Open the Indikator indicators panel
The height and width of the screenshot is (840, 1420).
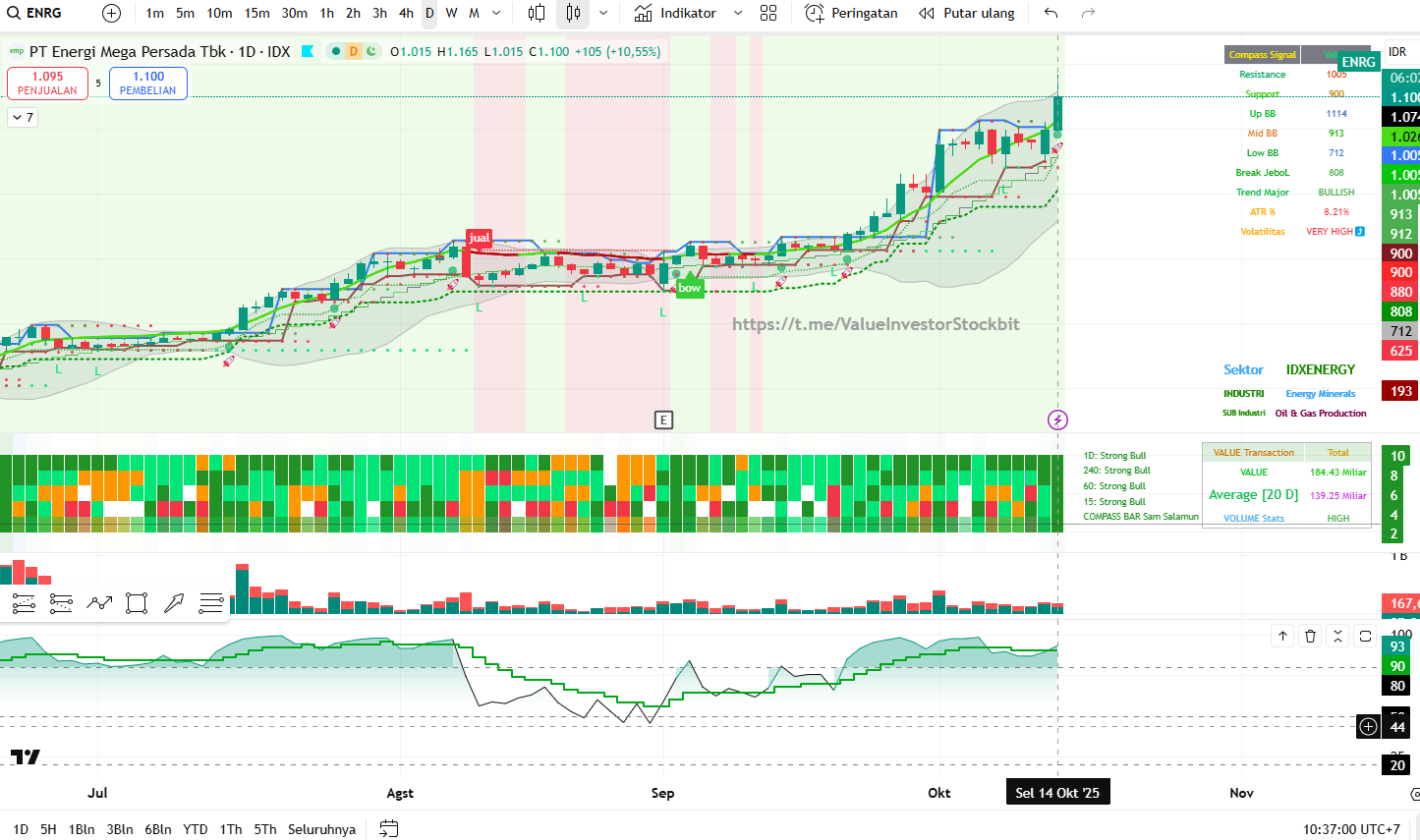[x=676, y=13]
